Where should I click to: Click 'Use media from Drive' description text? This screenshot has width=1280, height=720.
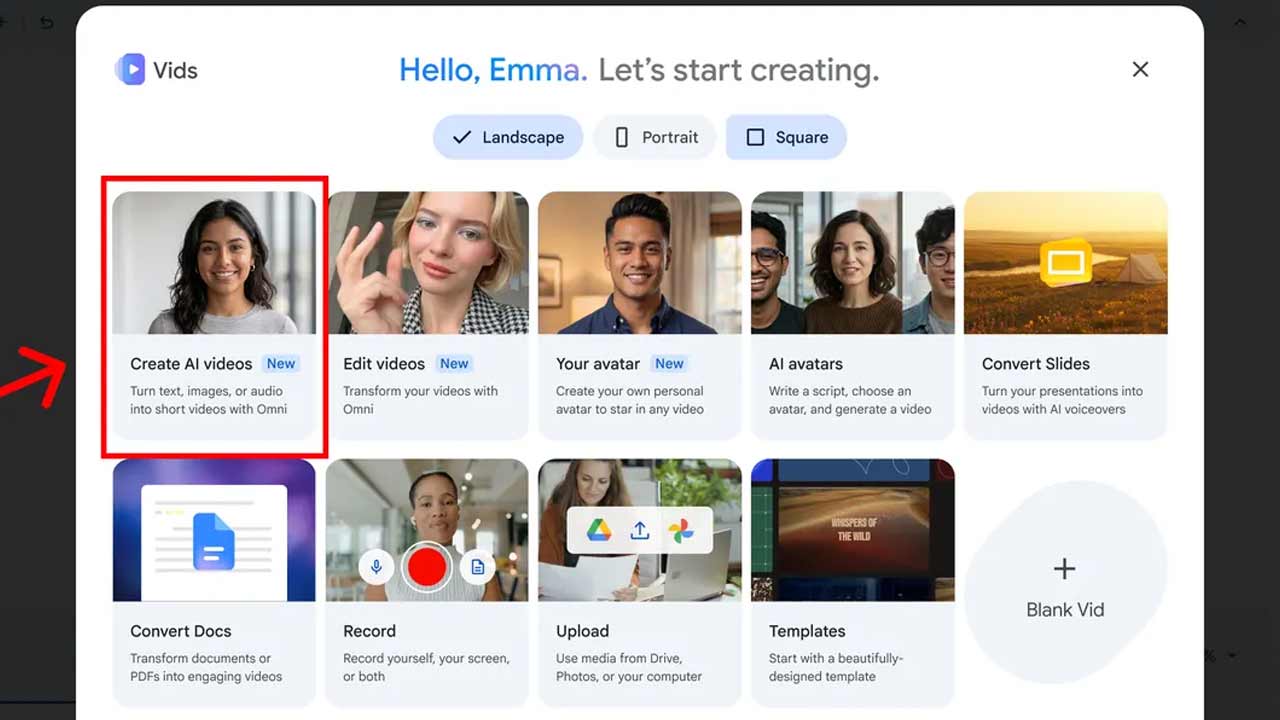pos(629,667)
